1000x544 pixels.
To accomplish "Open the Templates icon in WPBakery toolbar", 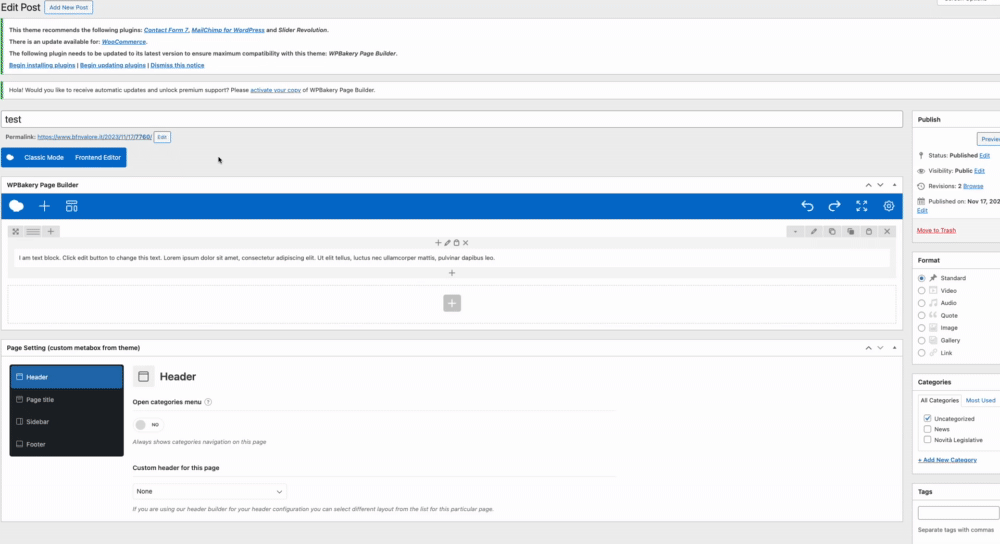I will 71,206.
